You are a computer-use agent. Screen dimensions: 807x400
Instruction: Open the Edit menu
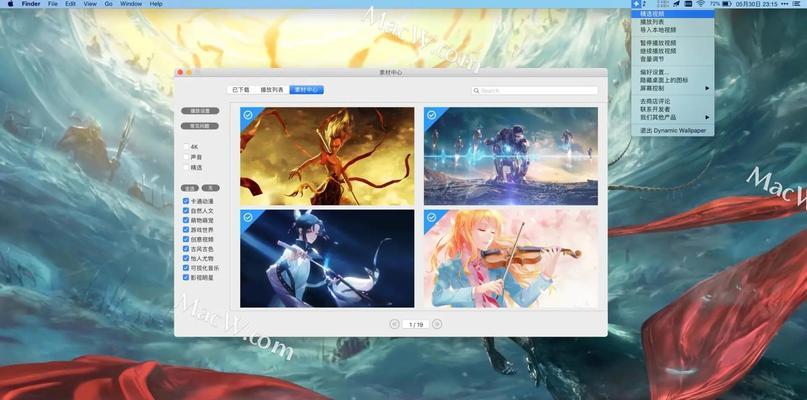(x=71, y=4)
